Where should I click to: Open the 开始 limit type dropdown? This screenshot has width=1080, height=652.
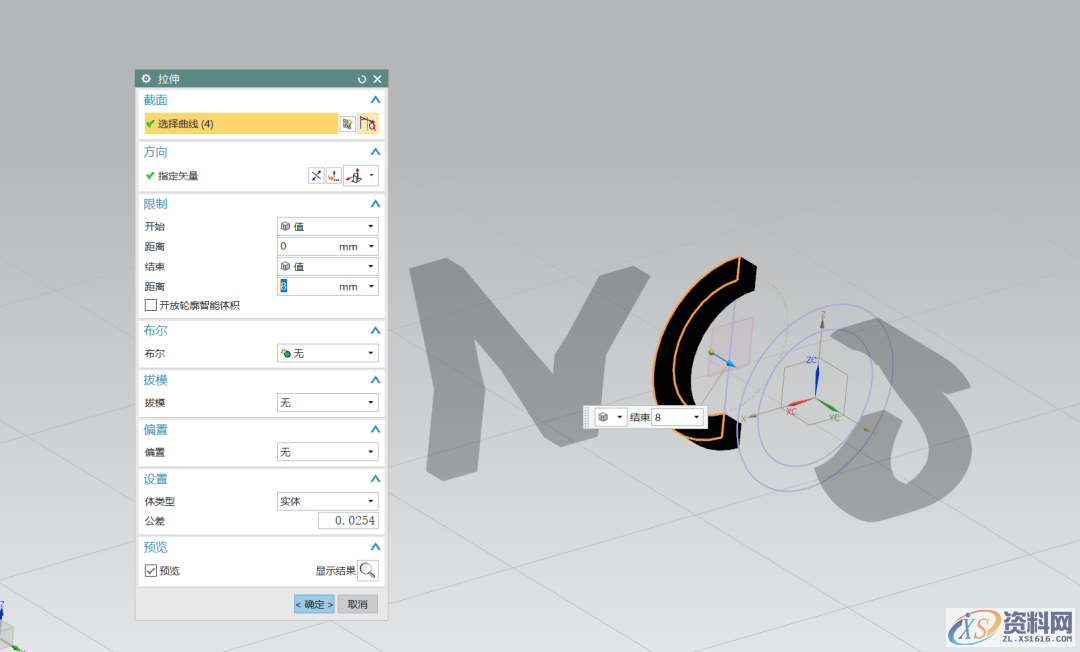(x=327, y=227)
